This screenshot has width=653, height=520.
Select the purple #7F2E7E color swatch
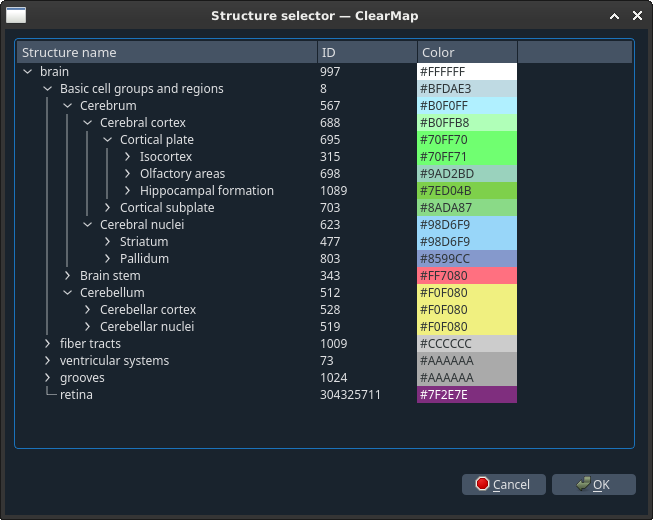[467, 395]
